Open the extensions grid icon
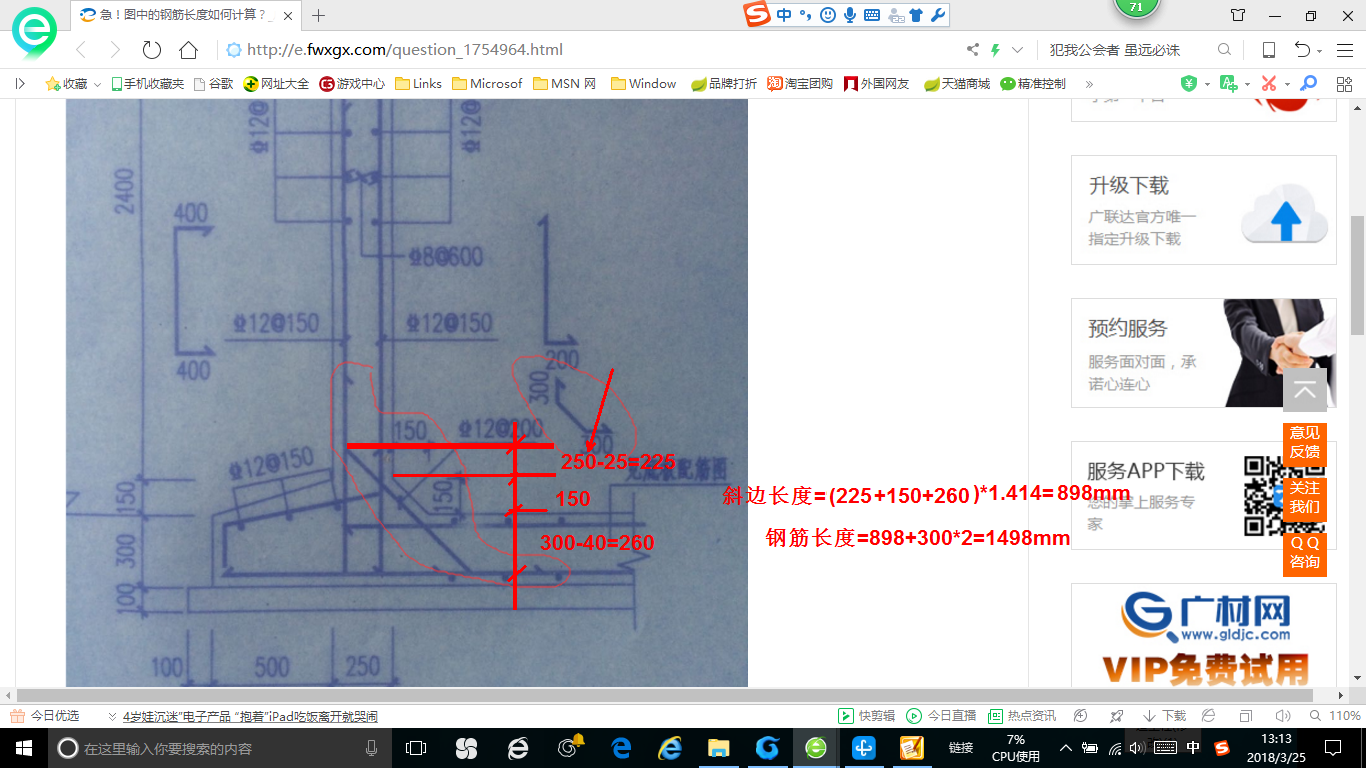The image size is (1366, 768). click(1344, 84)
